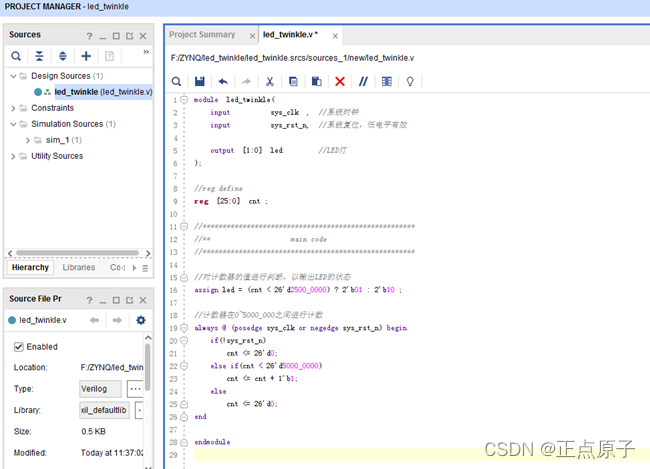This screenshot has height=469, width=650.
Task: Redo the edit in the editor toolbar
Action: pyautogui.click(x=246, y=81)
